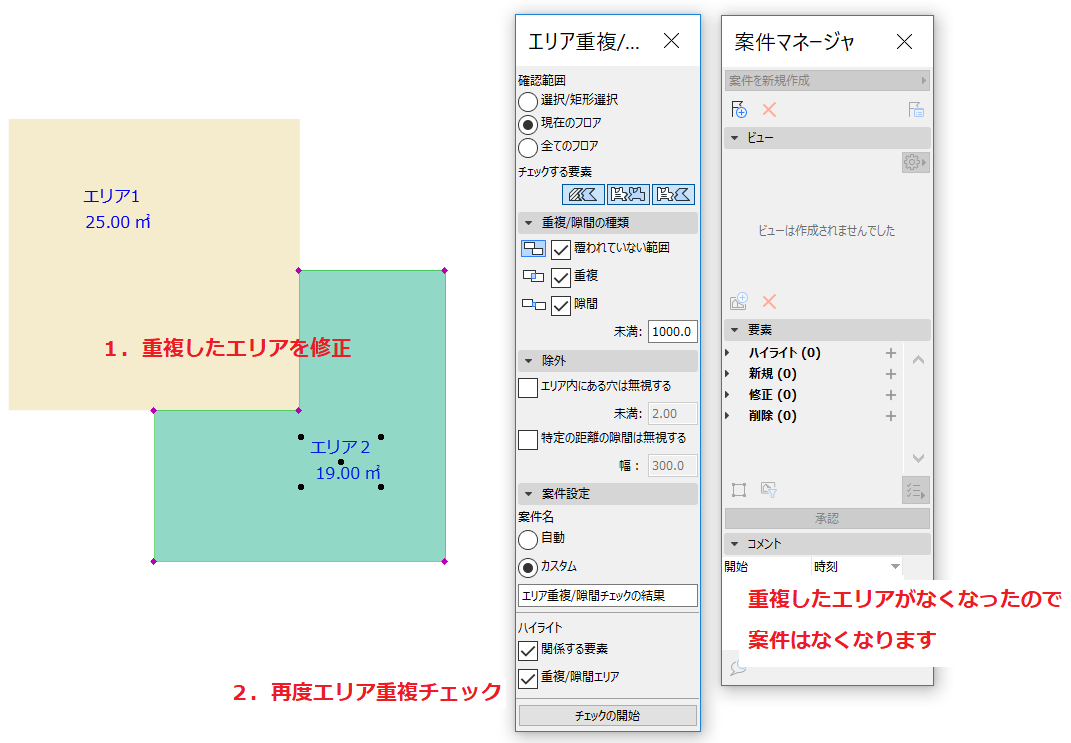Select the third check-element icon button

[x=673, y=195]
